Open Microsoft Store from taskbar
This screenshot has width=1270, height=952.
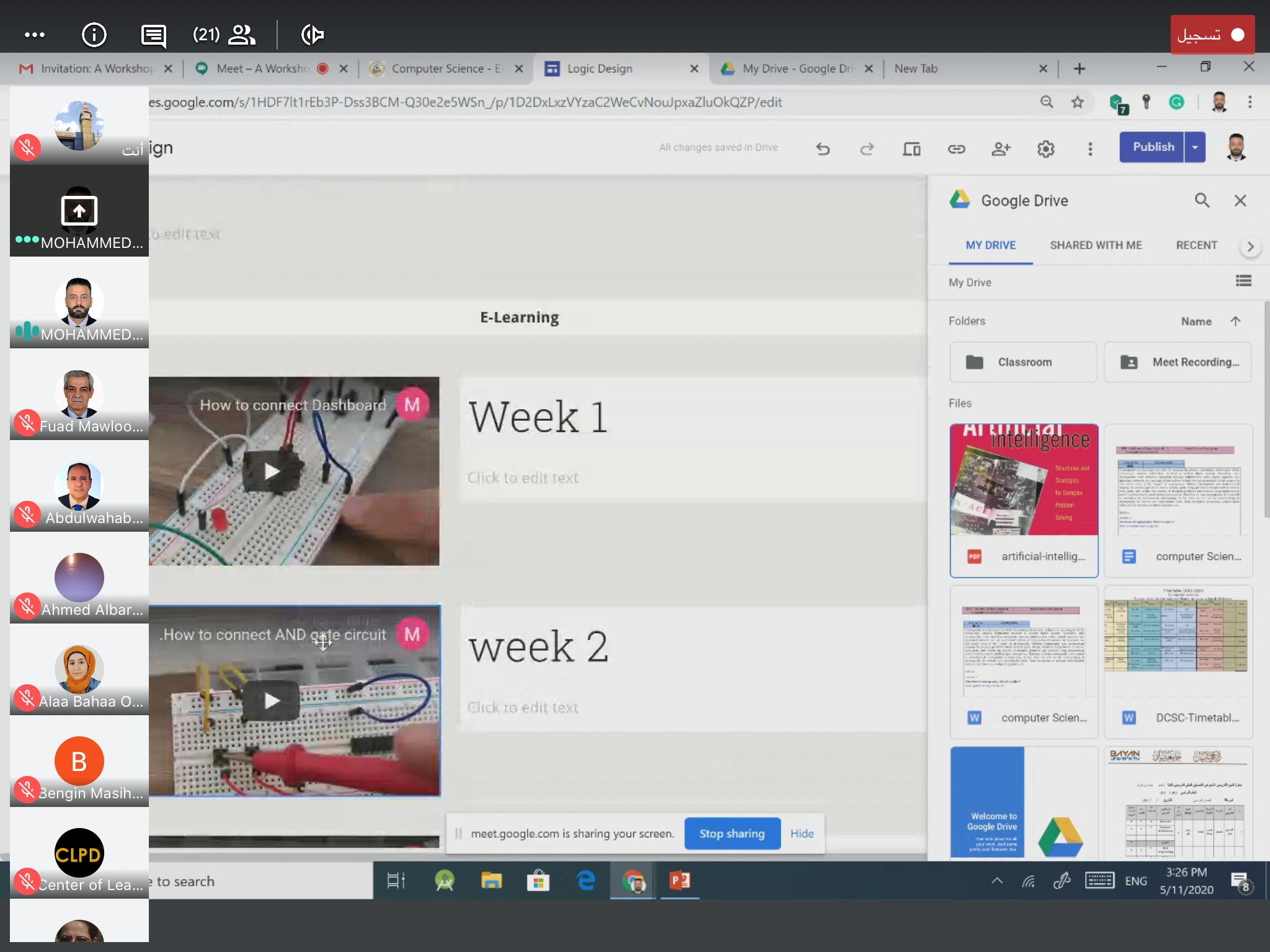pyautogui.click(x=538, y=881)
